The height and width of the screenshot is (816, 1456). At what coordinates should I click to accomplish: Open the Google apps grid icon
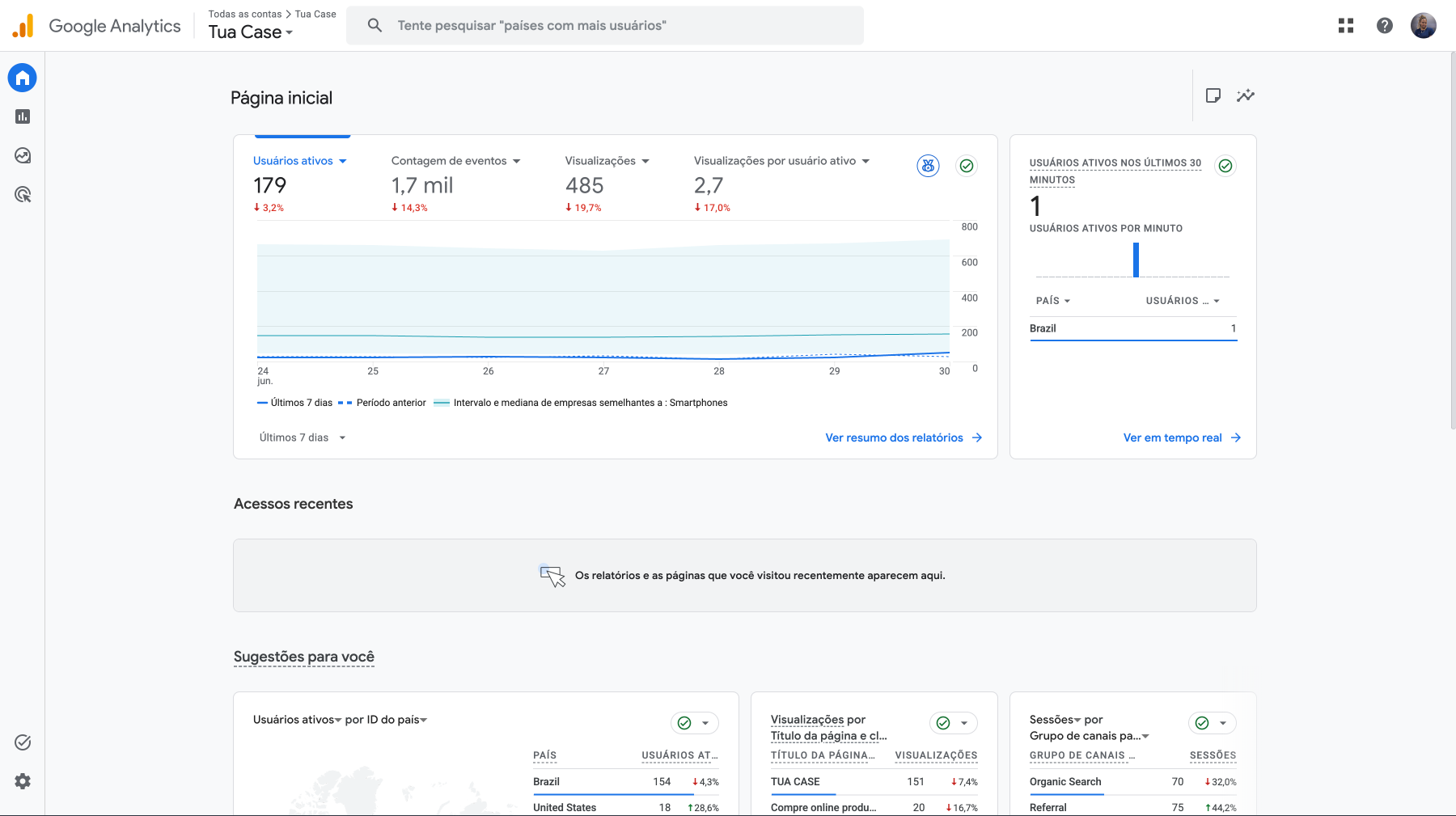[x=1346, y=26]
